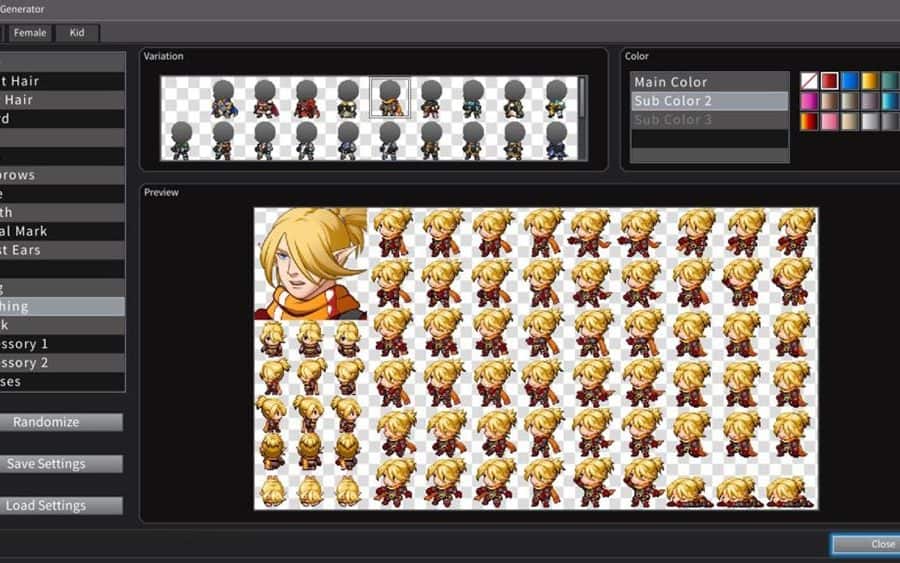Screen dimensions: 900x563
Task: Choose the blue and yellow clothing variation
Action: tap(222, 98)
